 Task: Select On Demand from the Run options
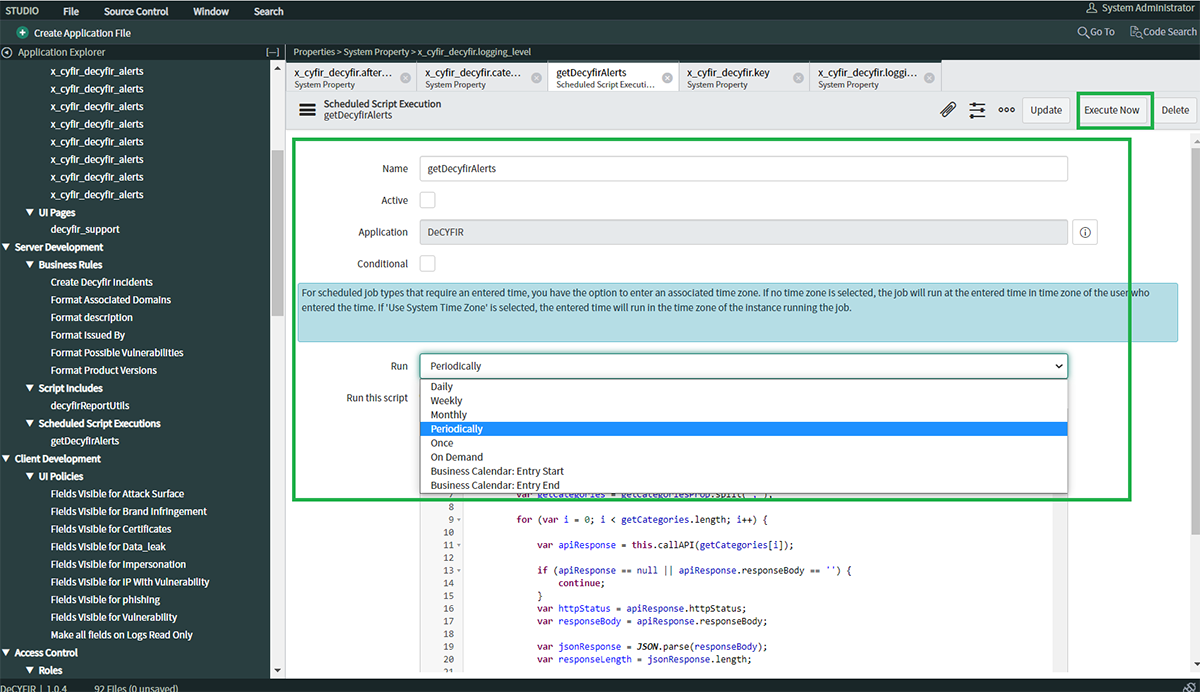point(456,457)
